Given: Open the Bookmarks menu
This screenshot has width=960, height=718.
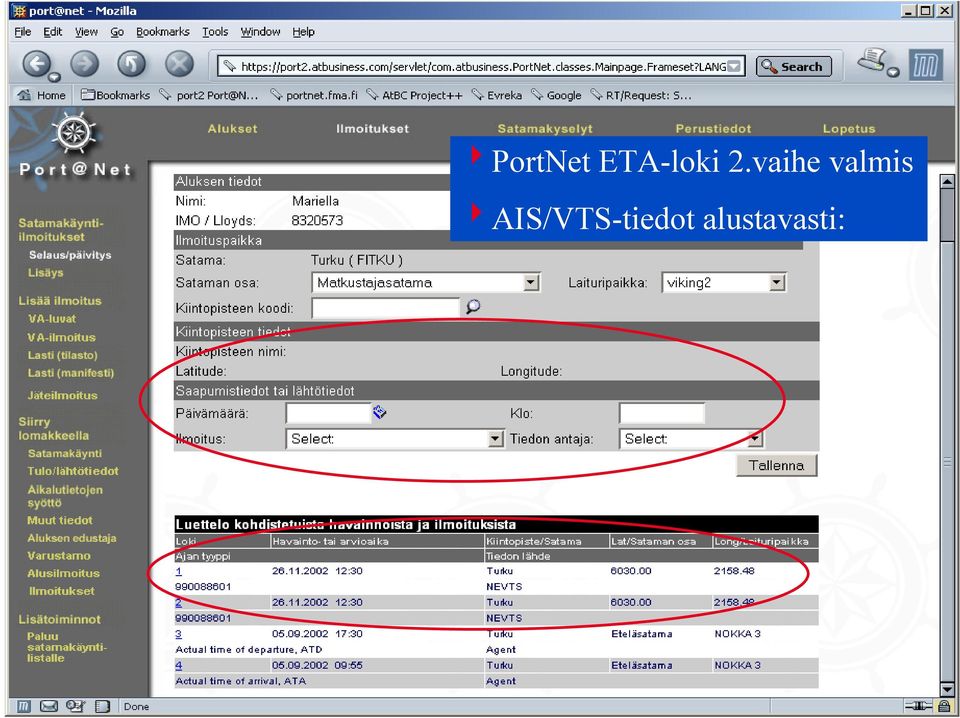Looking at the screenshot, I should (163, 32).
